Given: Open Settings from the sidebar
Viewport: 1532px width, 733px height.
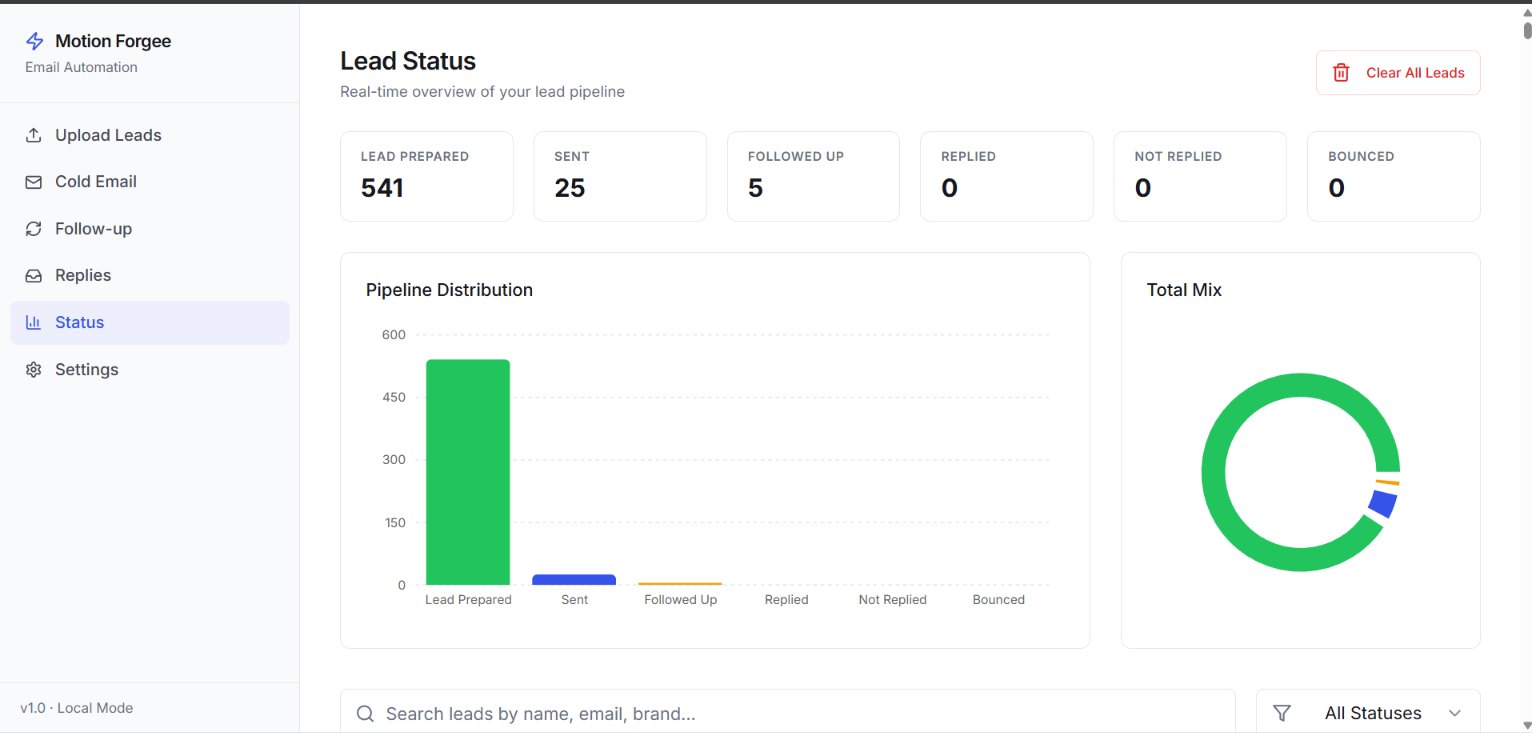Looking at the screenshot, I should [x=150, y=369].
